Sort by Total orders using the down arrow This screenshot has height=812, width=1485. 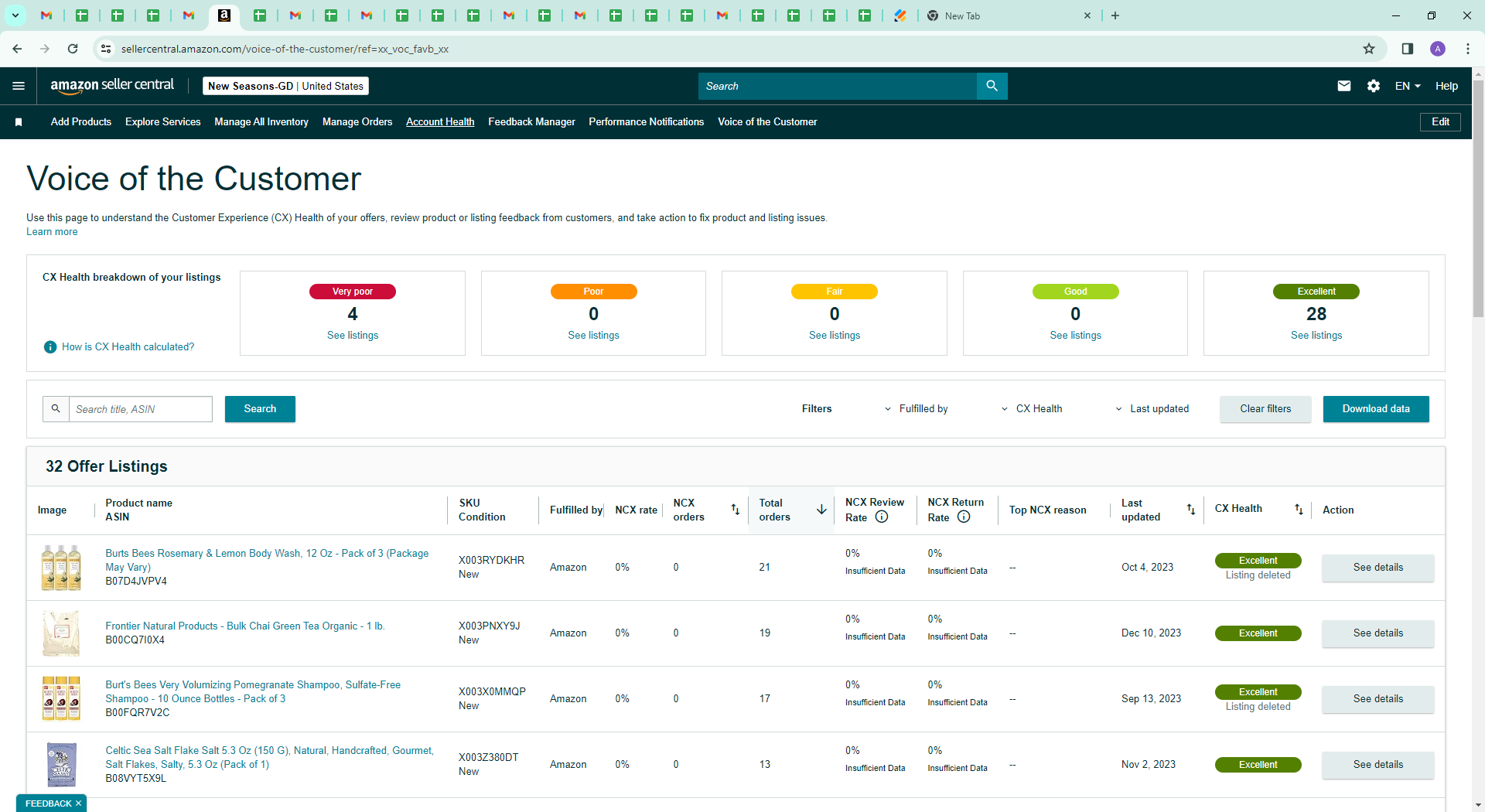click(x=821, y=510)
